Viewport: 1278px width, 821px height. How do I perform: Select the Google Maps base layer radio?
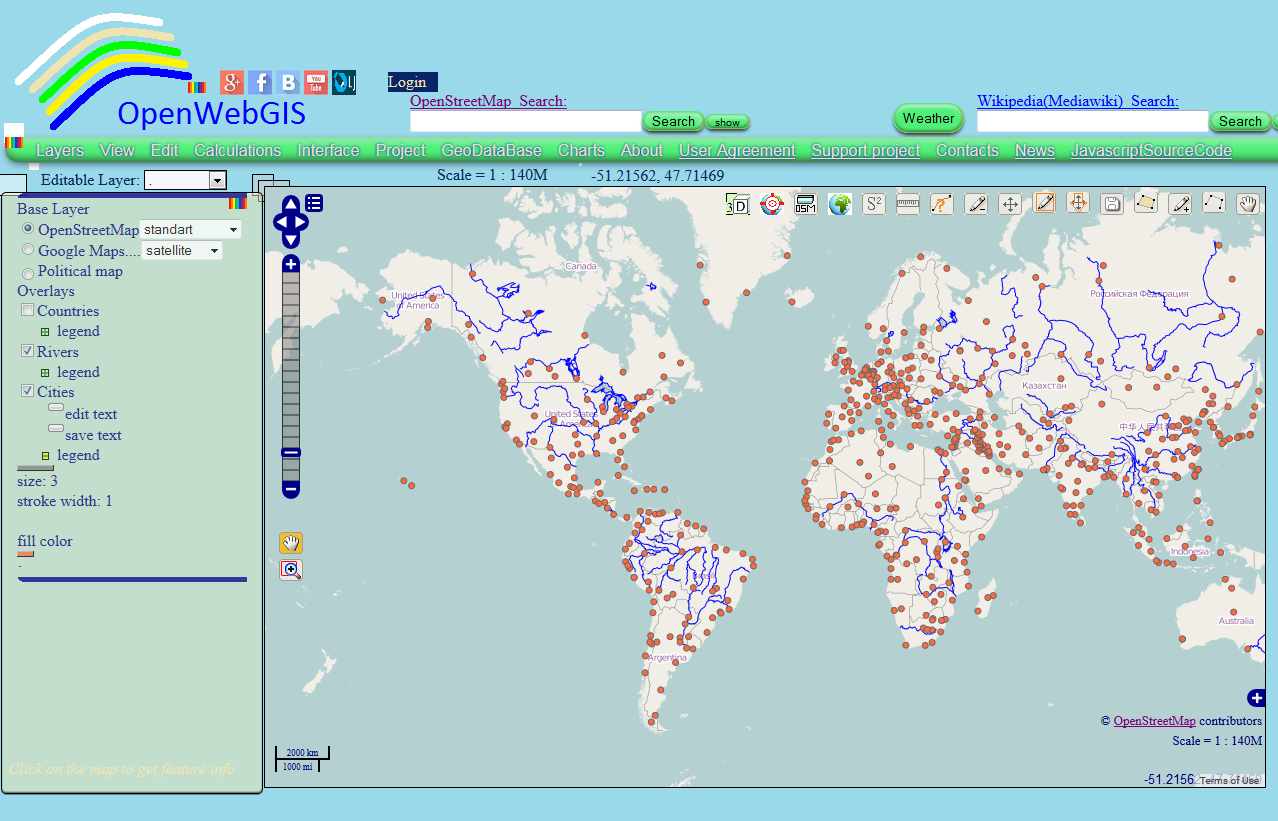28,250
